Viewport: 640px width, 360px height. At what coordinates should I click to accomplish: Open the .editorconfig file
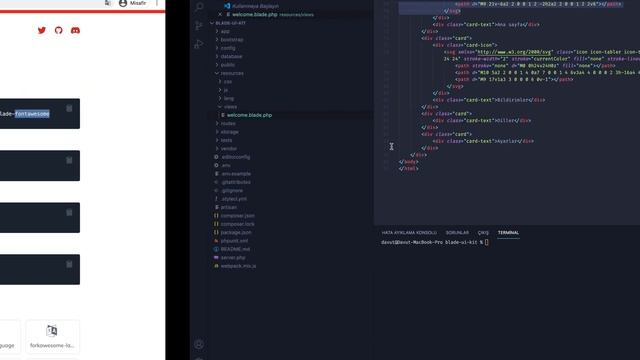(235, 157)
